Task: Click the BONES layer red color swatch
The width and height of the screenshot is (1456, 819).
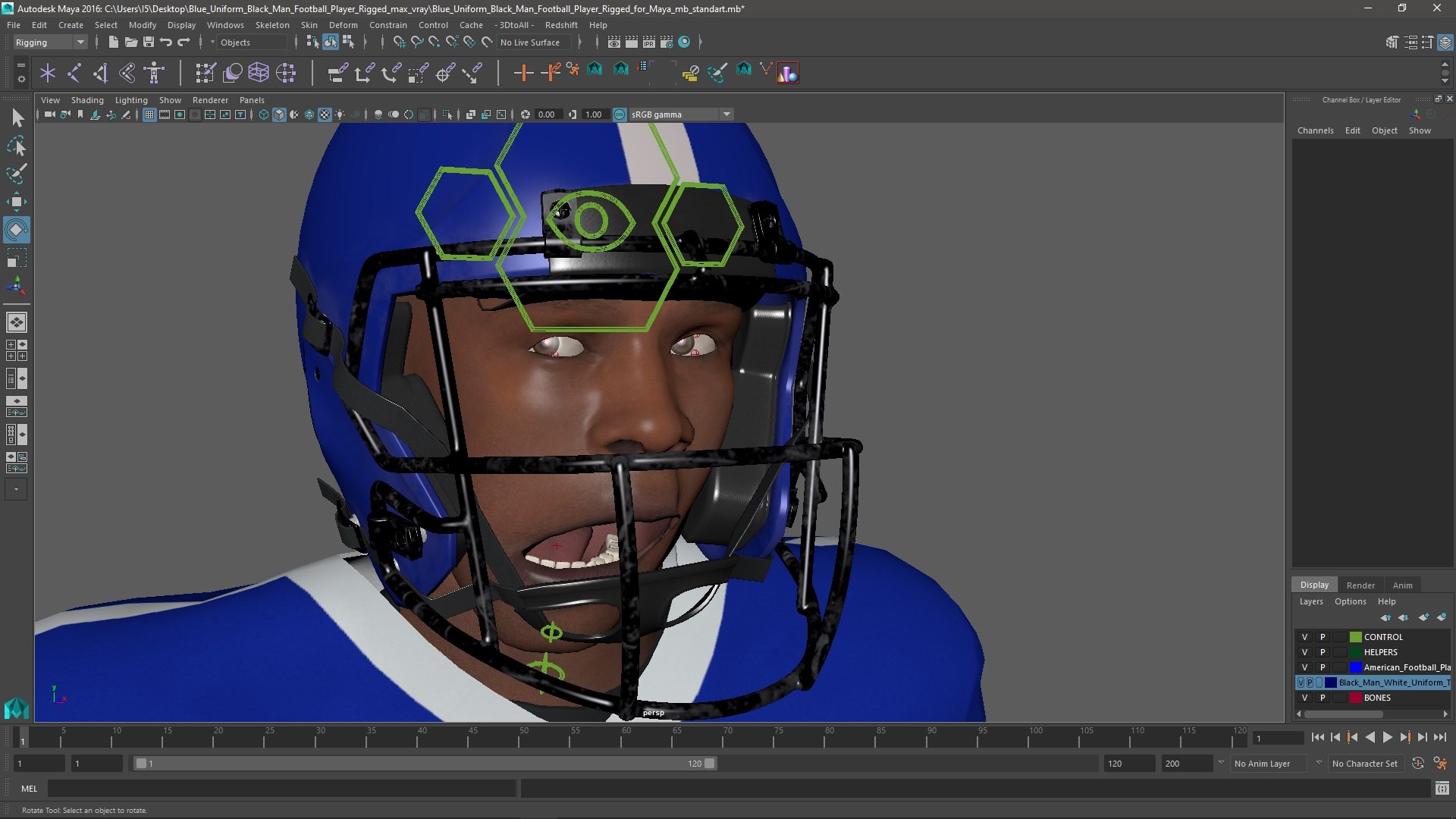Action: (1355, 698)
